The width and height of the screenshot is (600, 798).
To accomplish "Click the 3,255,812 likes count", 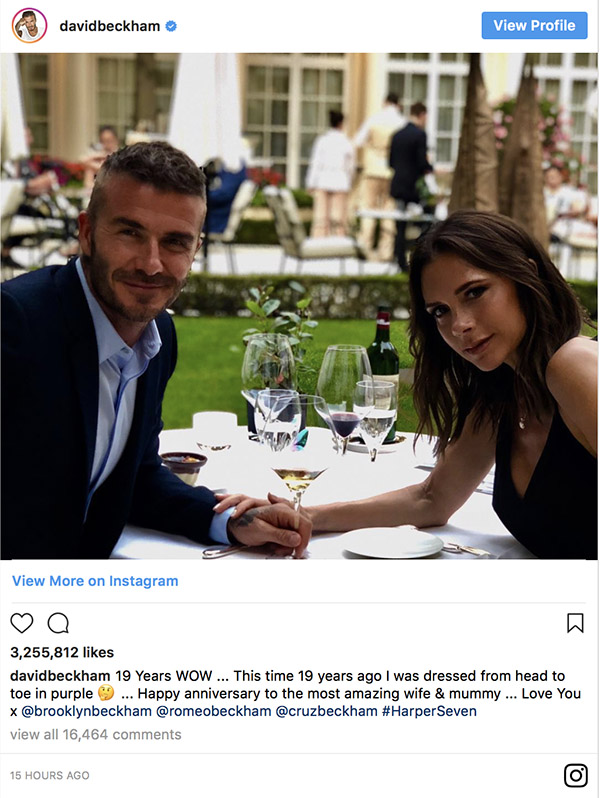I will click(x=62, y=652).
